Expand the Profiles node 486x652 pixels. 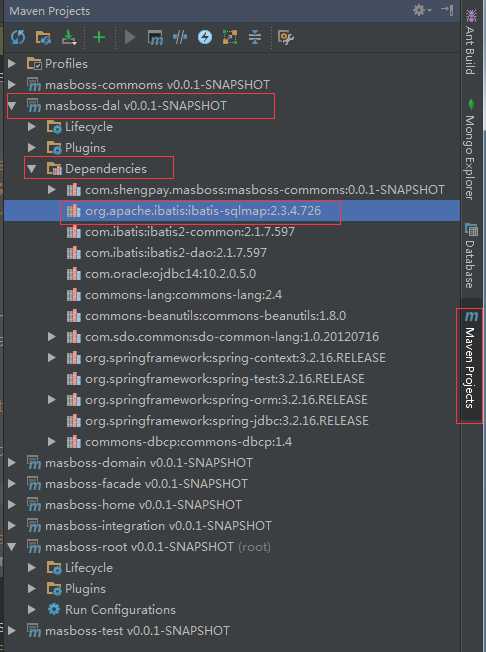click(12, 63)
